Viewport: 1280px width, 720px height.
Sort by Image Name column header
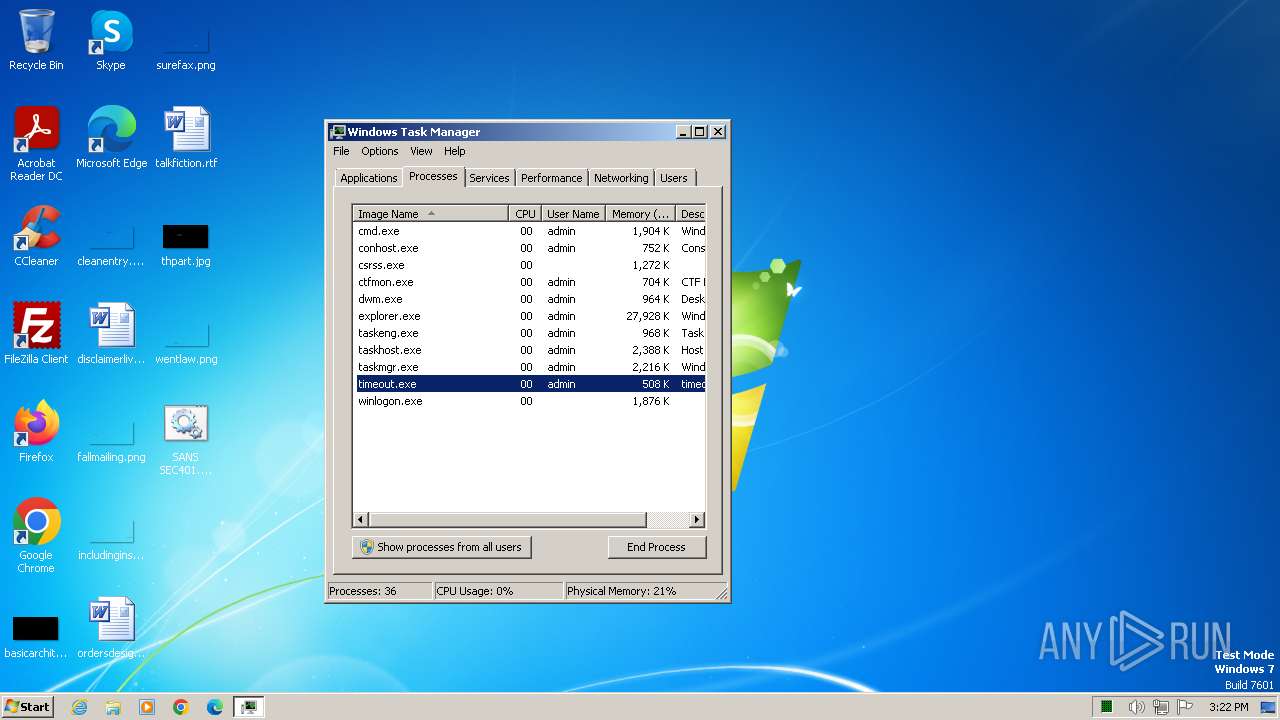(430, 214)
